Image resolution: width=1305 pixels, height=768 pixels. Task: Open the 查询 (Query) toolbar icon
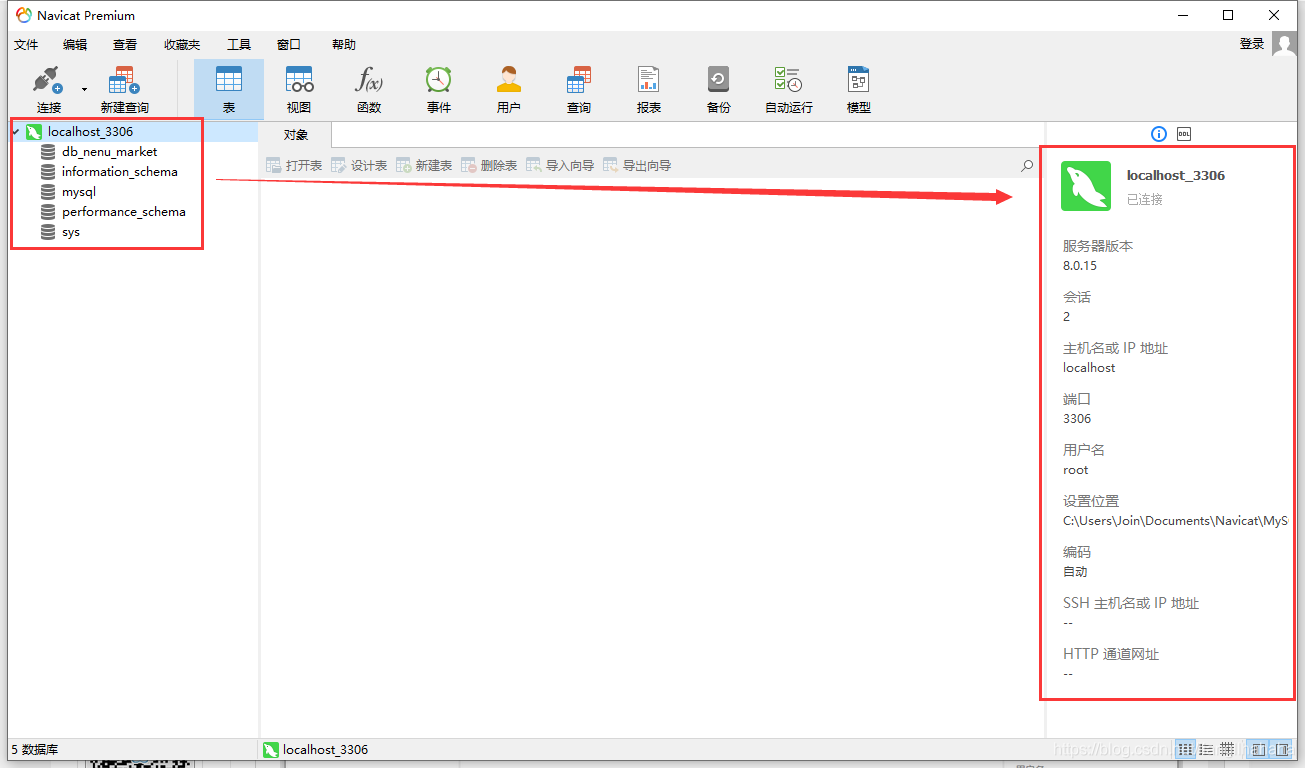pyautogui.click(x=579, y=81)
